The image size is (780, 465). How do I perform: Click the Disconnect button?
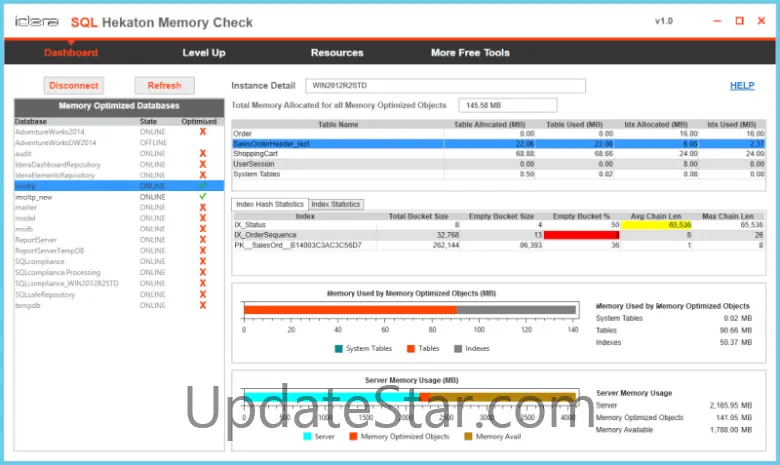(74, 86)
